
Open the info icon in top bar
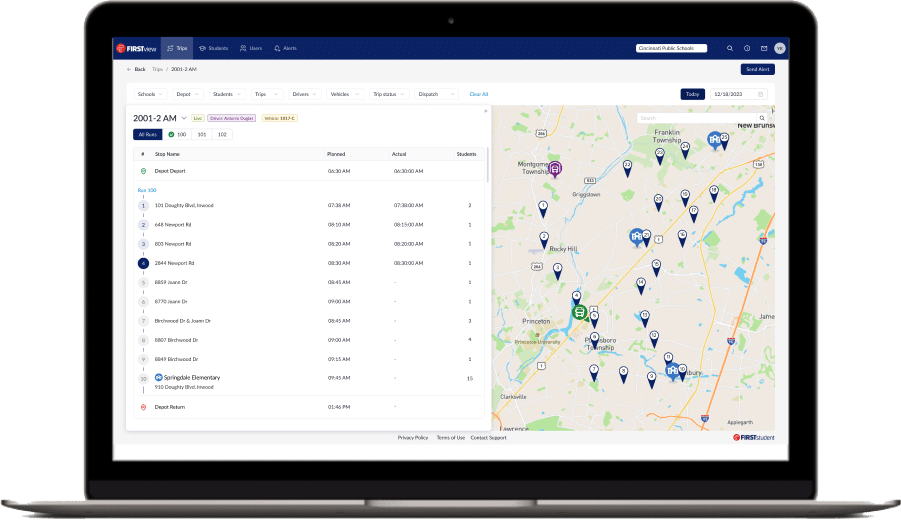[x=747, y=48]
